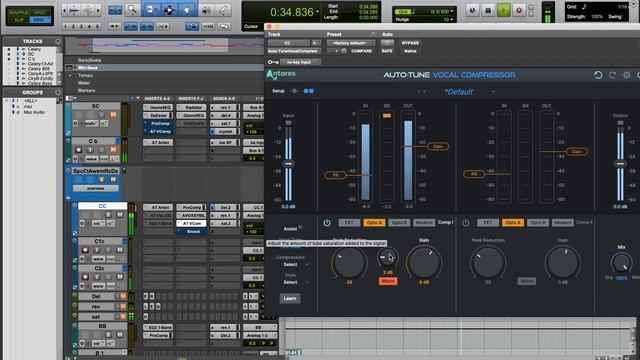Click the Comp I Gain knob
The image size is (640, 360).
pyautogui.click(x=424, y=262)
